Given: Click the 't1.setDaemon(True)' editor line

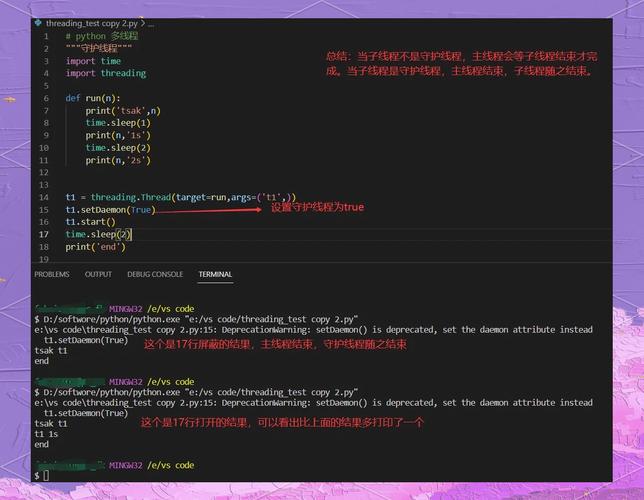Looking at the screenshot, I should pyautogui.click(x=110, y=210).
